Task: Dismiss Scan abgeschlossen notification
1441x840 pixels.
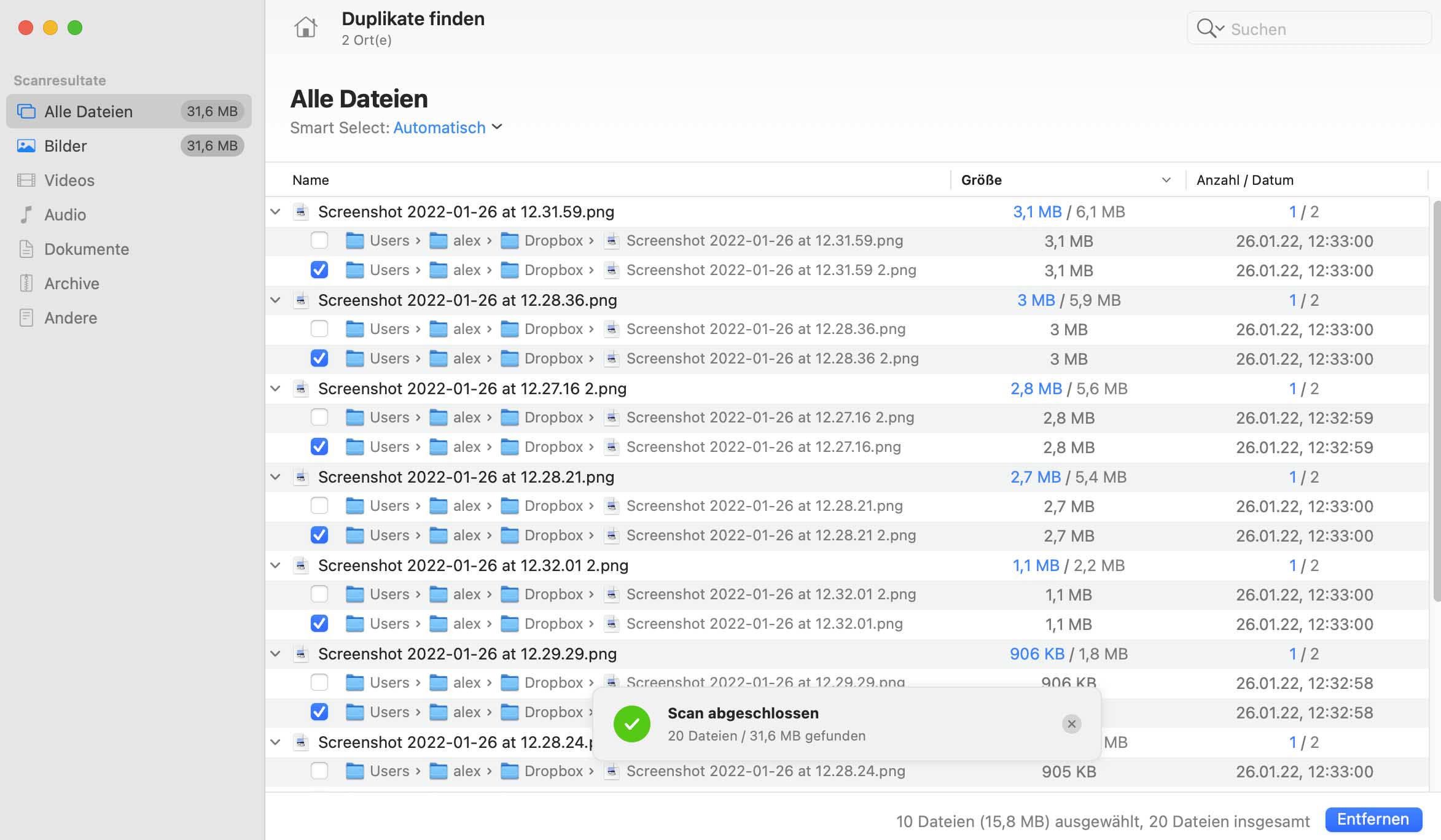Action: coord(1072,724)
